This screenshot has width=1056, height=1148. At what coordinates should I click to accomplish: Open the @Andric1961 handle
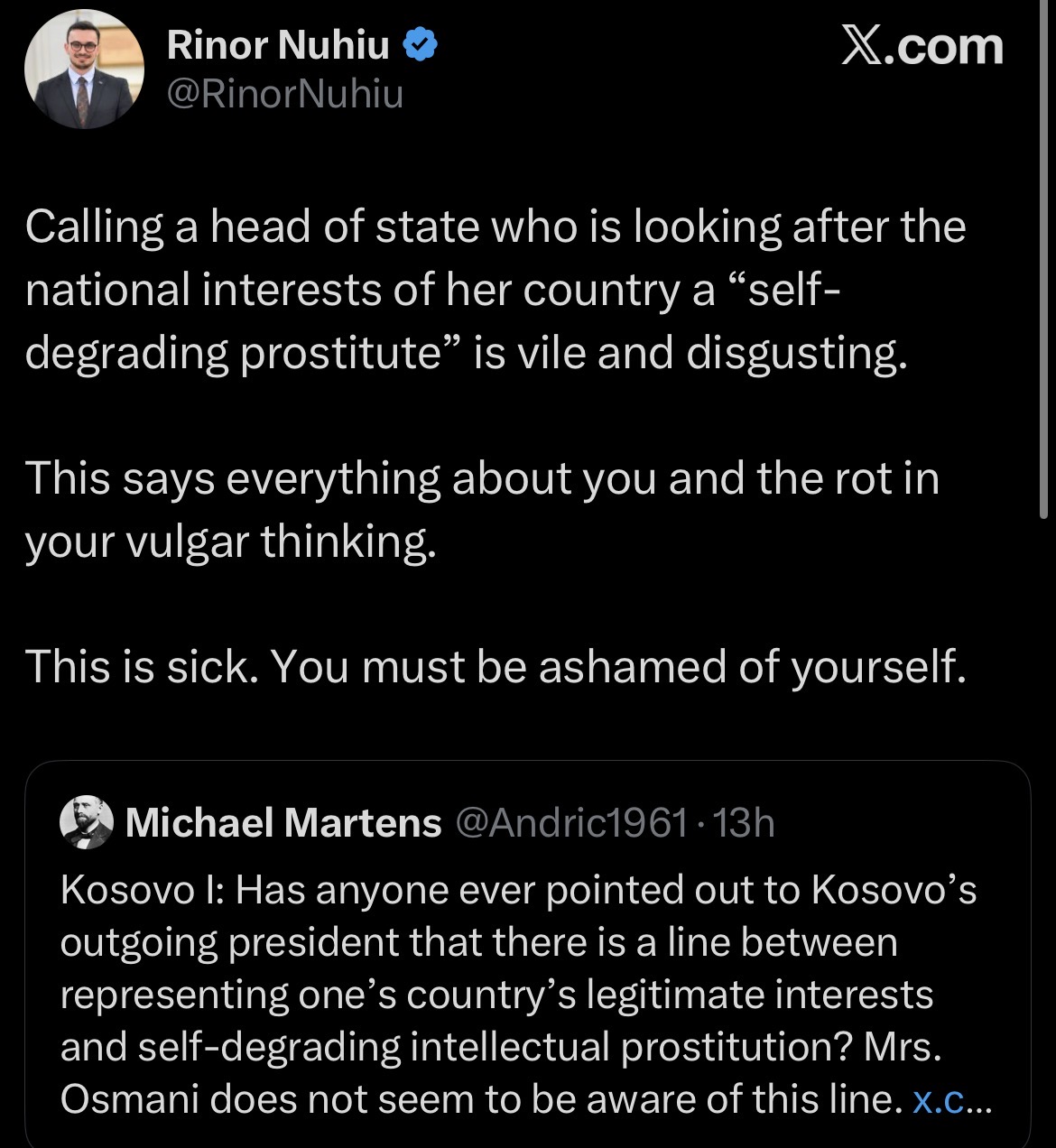point(572,822)
